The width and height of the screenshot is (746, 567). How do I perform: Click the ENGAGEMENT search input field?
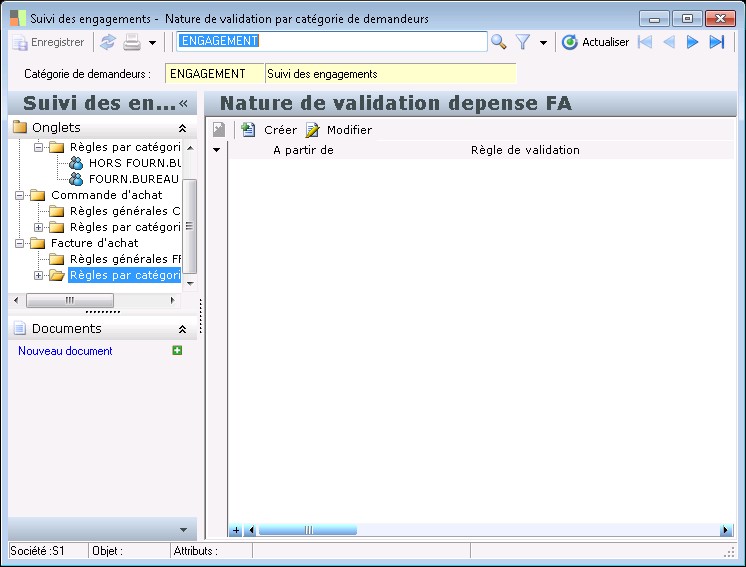pos(332,41)
